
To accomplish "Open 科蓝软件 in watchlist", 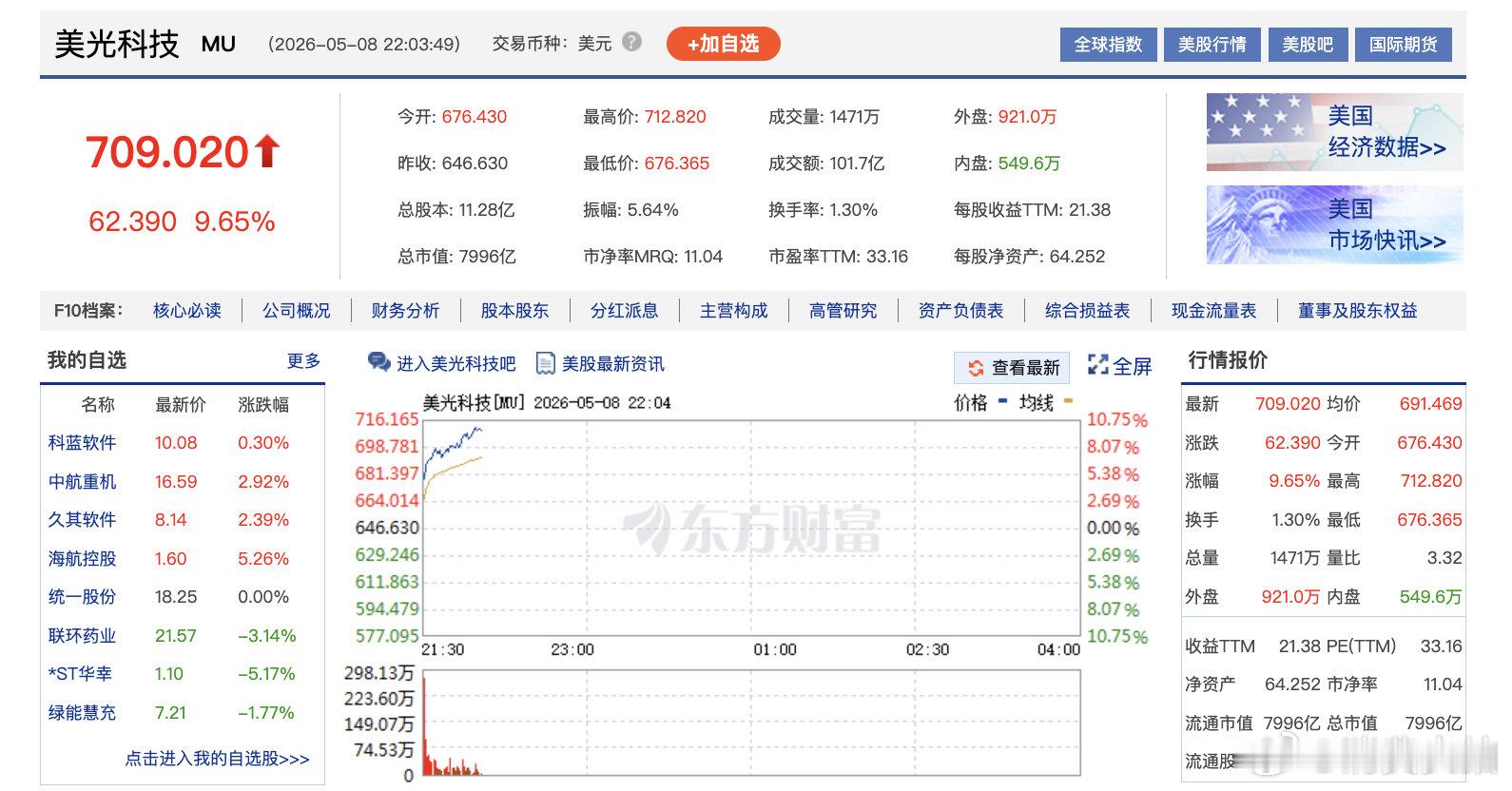I will [82, 443].
